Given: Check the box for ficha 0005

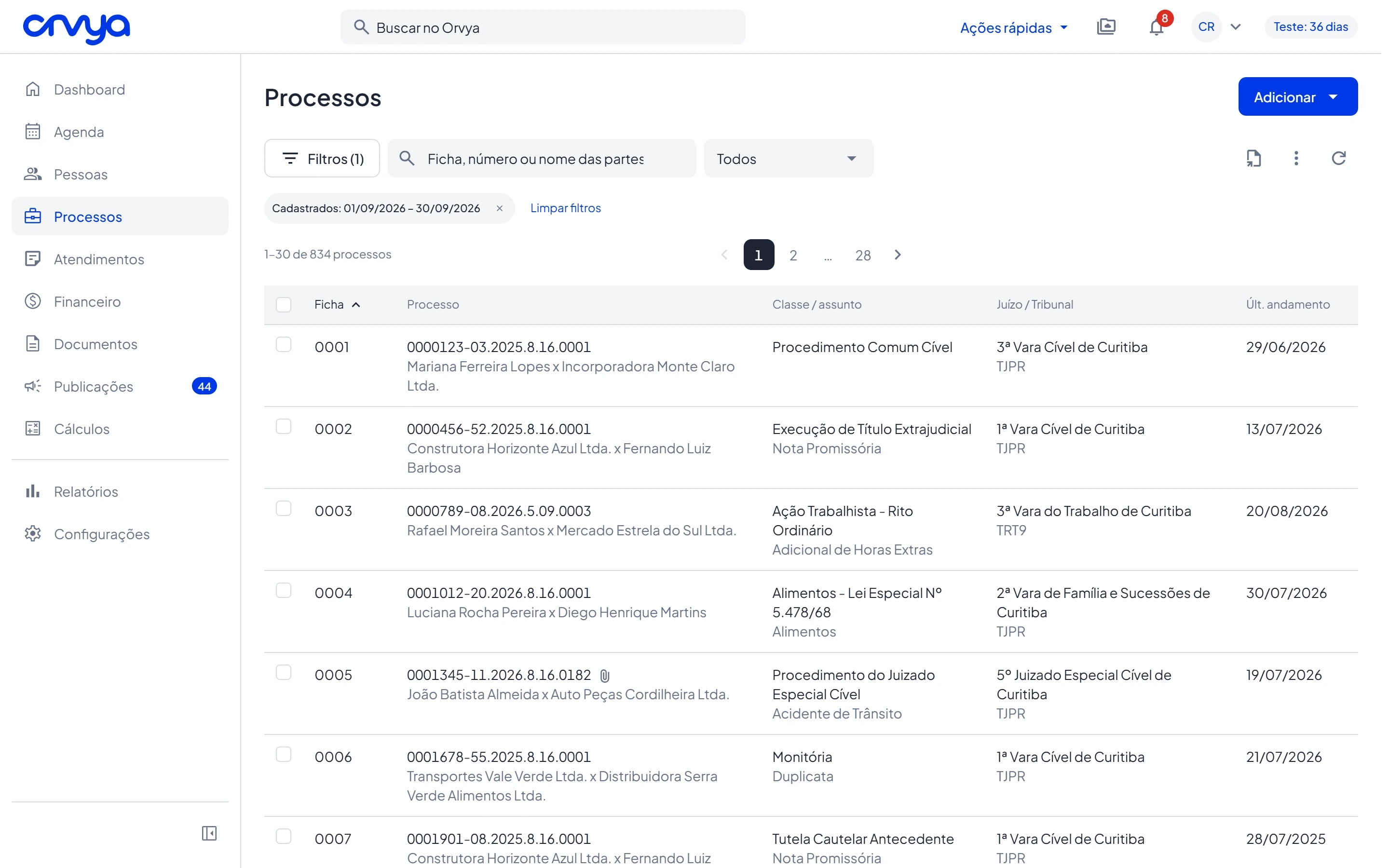Looking at the screenshot, I should (x=284, y=673).
